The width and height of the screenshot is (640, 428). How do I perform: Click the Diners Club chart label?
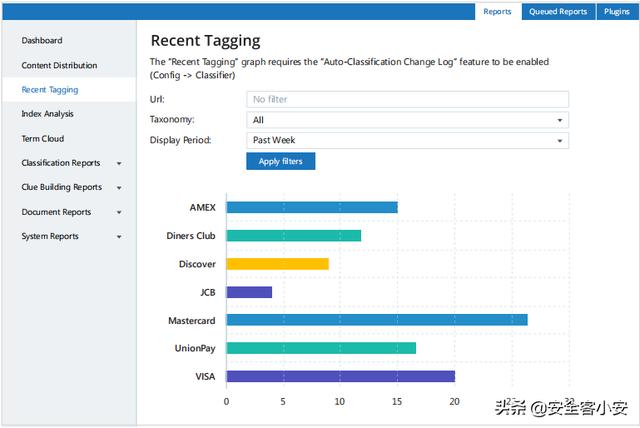(x=191, y=236)
